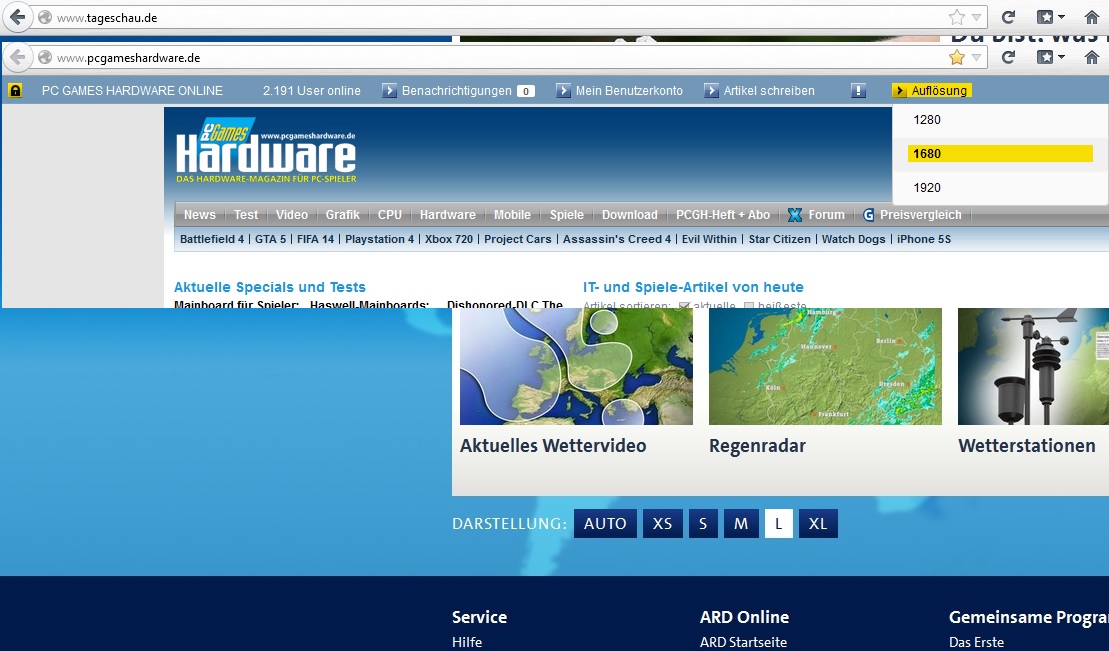Screen dimensions: 1109x651
Task: Click the exclamation mark icon on PCGH bar
Action: 858,91
